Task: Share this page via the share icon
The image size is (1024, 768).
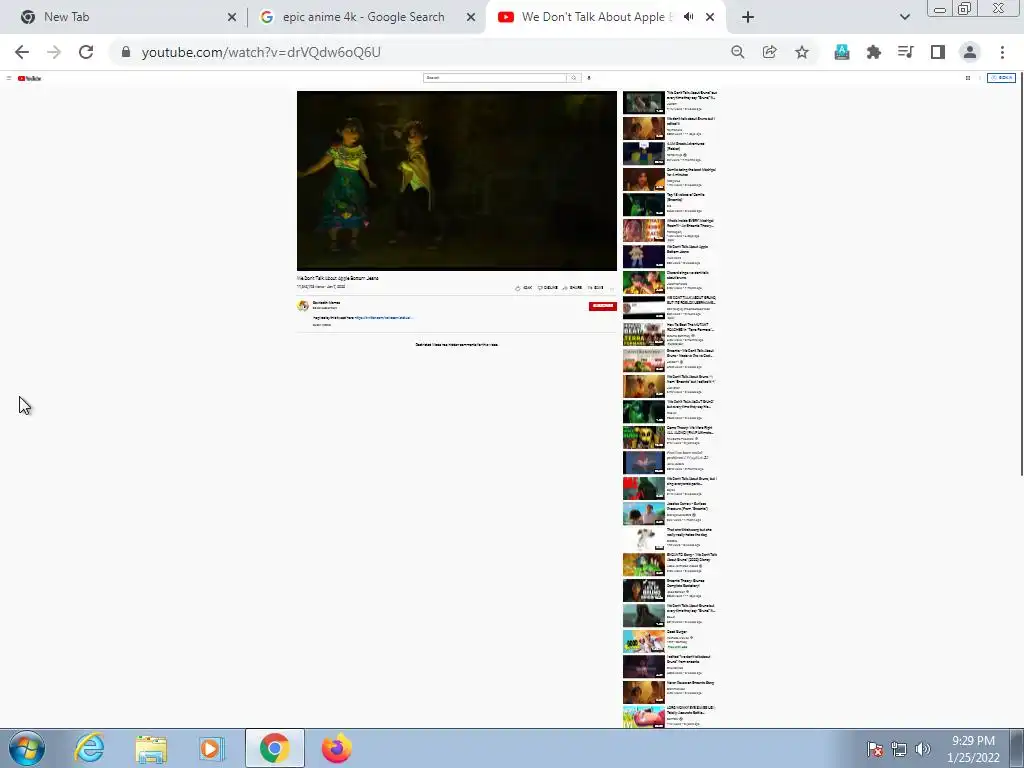Action: (769, 52)
